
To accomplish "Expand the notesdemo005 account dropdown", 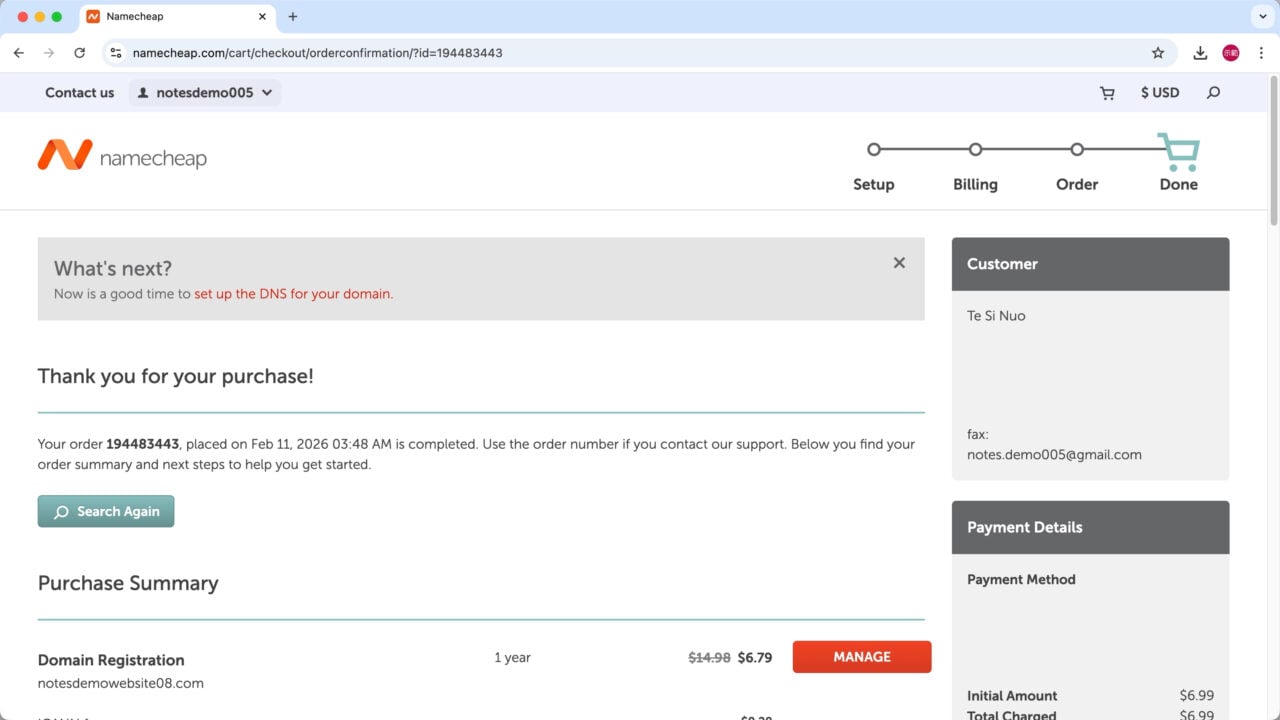I will point(266,92).
